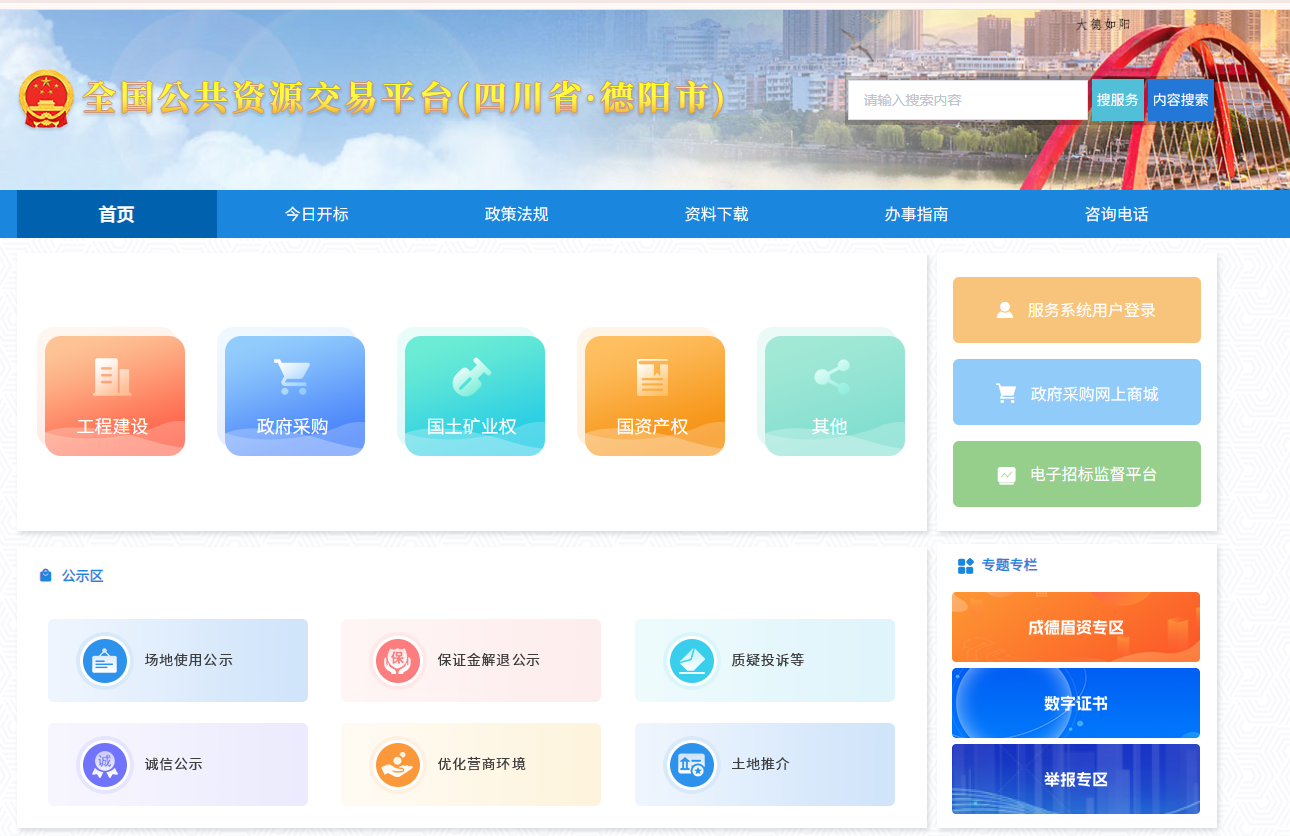
Task: Open the 优化营商环境 hand icon
Action: (398, 764)
